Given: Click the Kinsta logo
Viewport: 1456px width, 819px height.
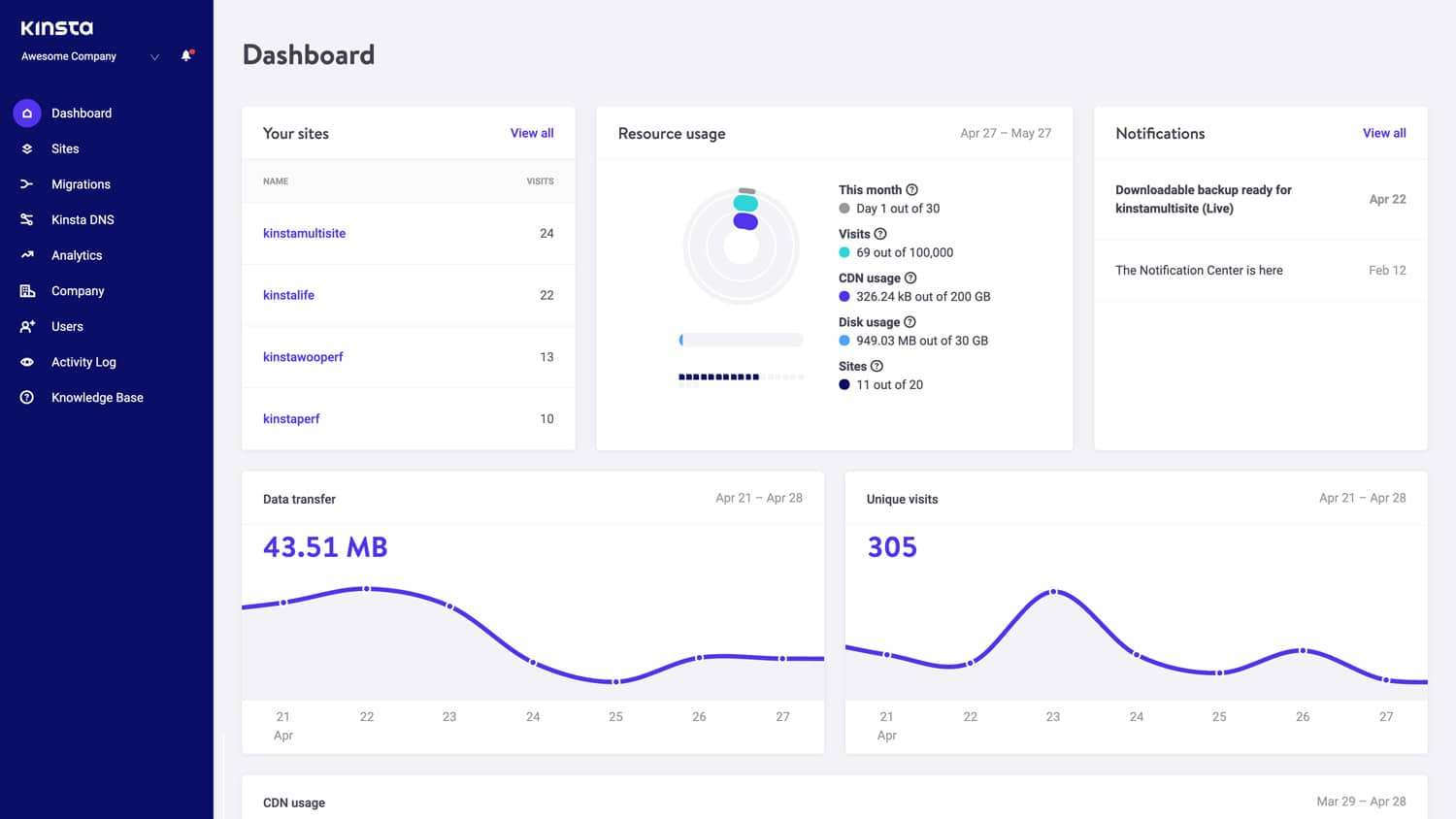Looking at the screenshot, I should coord(57,28).
